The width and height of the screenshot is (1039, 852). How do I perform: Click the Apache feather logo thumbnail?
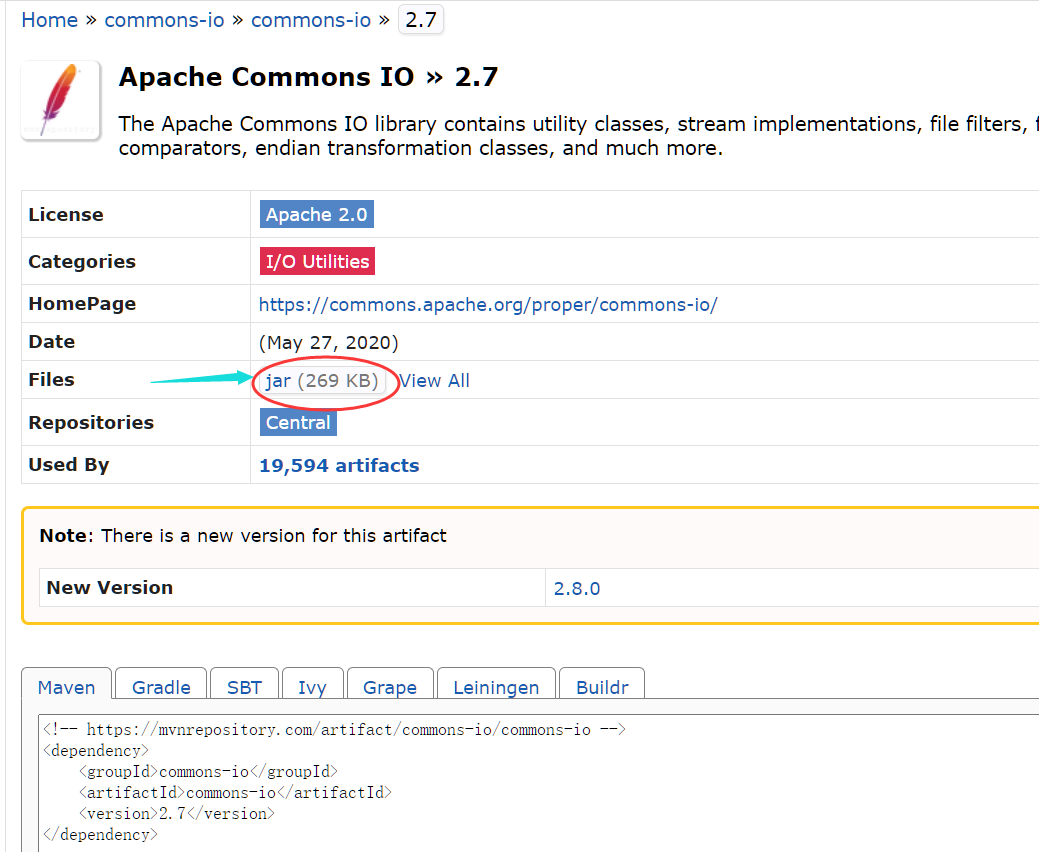(60, 100)
